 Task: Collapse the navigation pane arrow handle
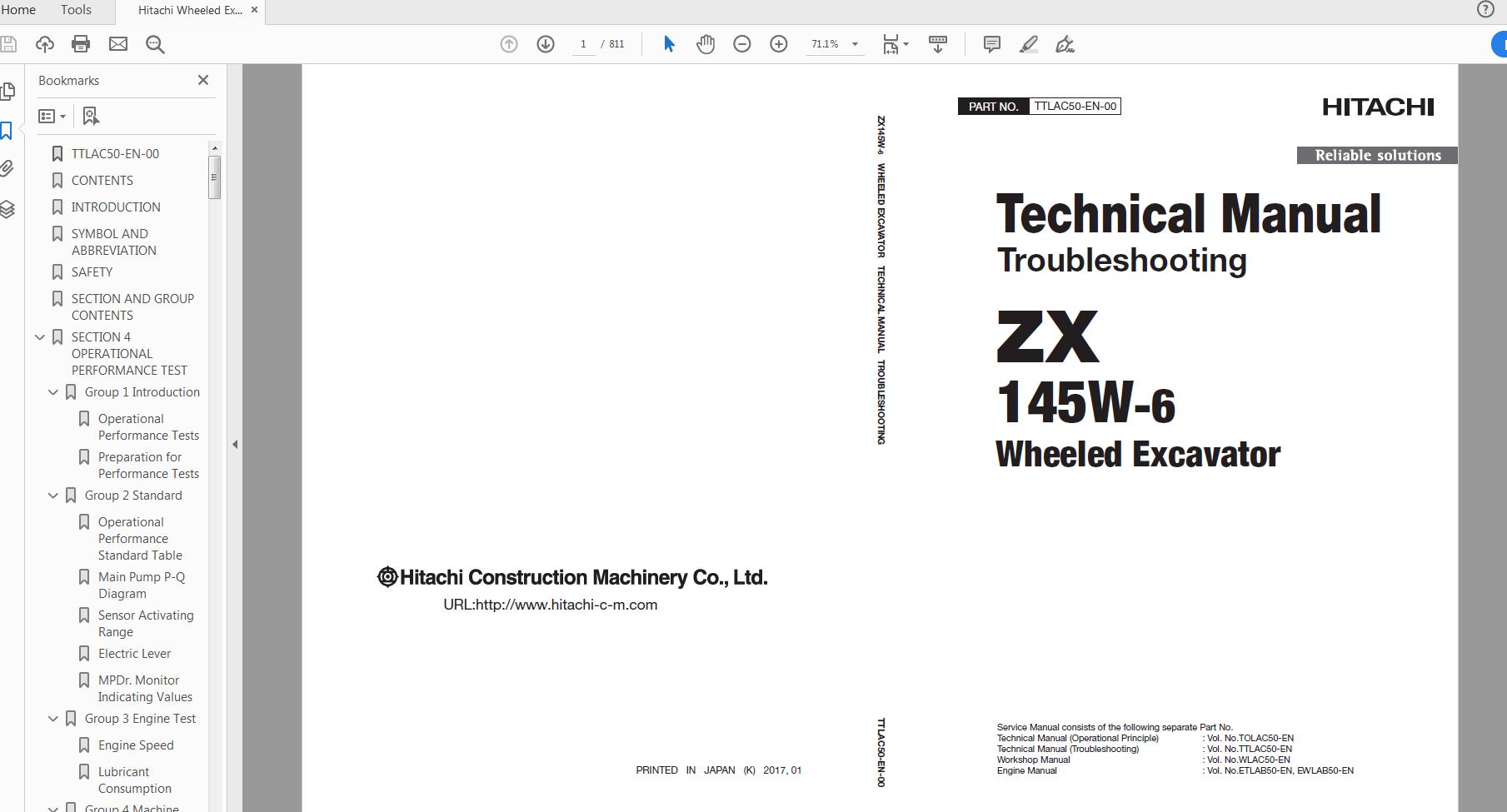click(235, 444)
